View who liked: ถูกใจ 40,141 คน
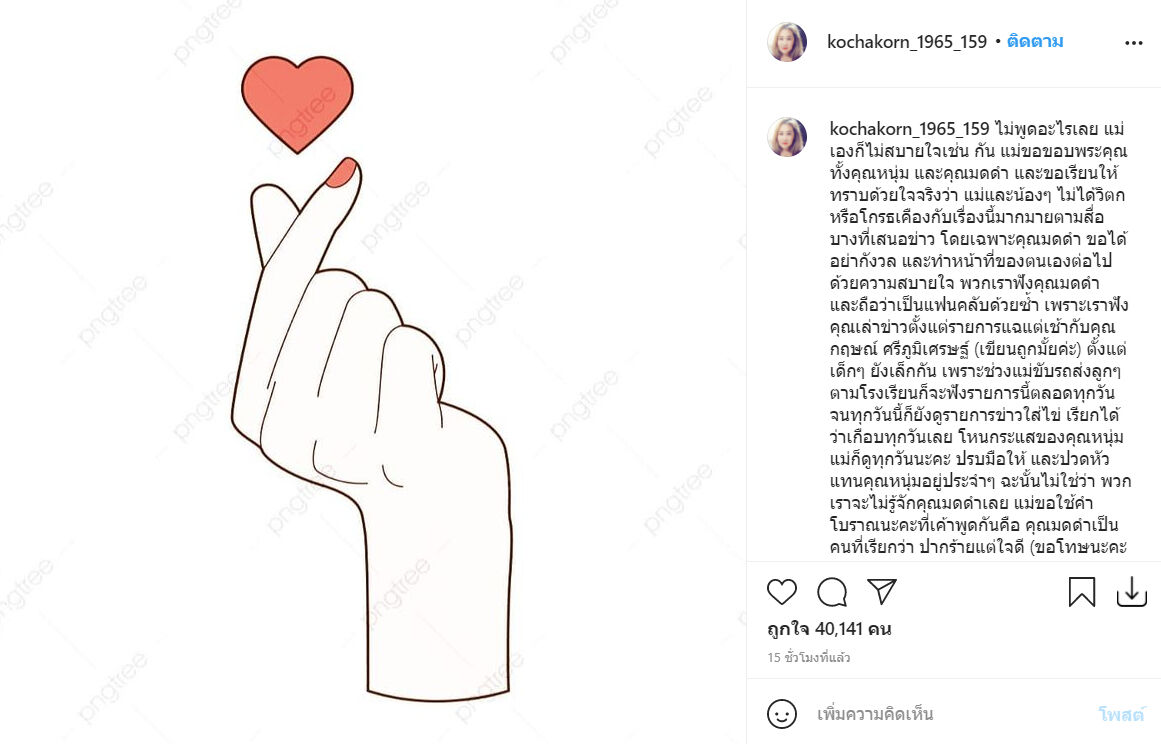This screenshot has height=744, width=1161. pos(829,629)
